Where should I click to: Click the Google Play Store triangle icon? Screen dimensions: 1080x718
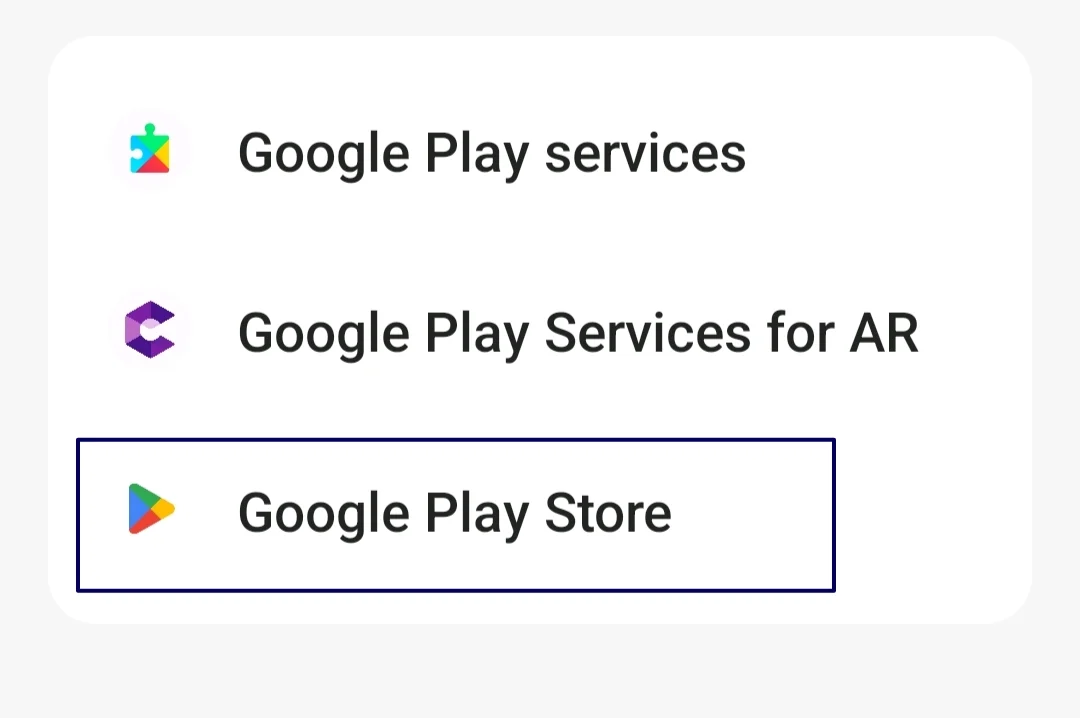tap(151, 509)
